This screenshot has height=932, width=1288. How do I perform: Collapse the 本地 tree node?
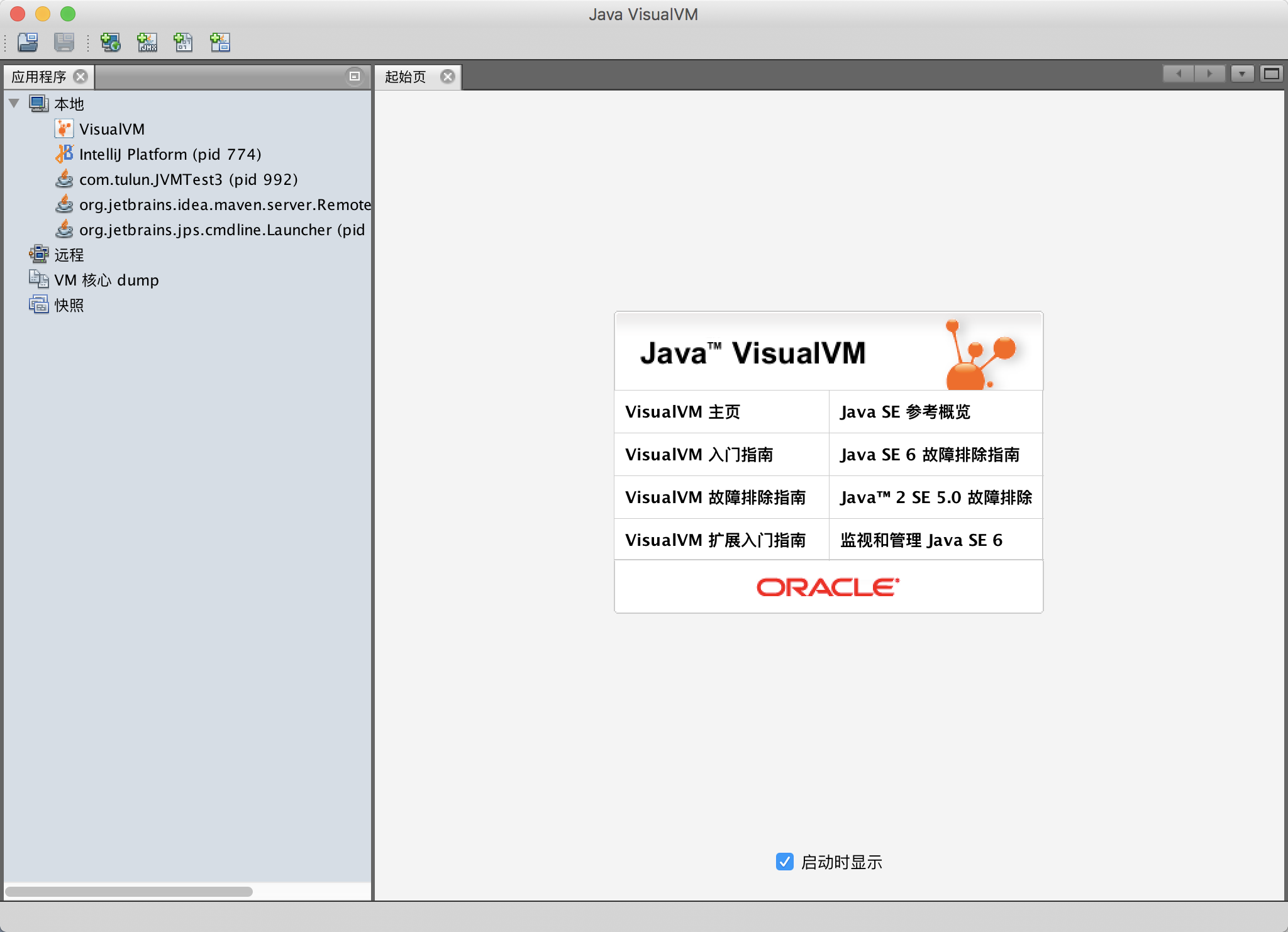coord(14,103)
